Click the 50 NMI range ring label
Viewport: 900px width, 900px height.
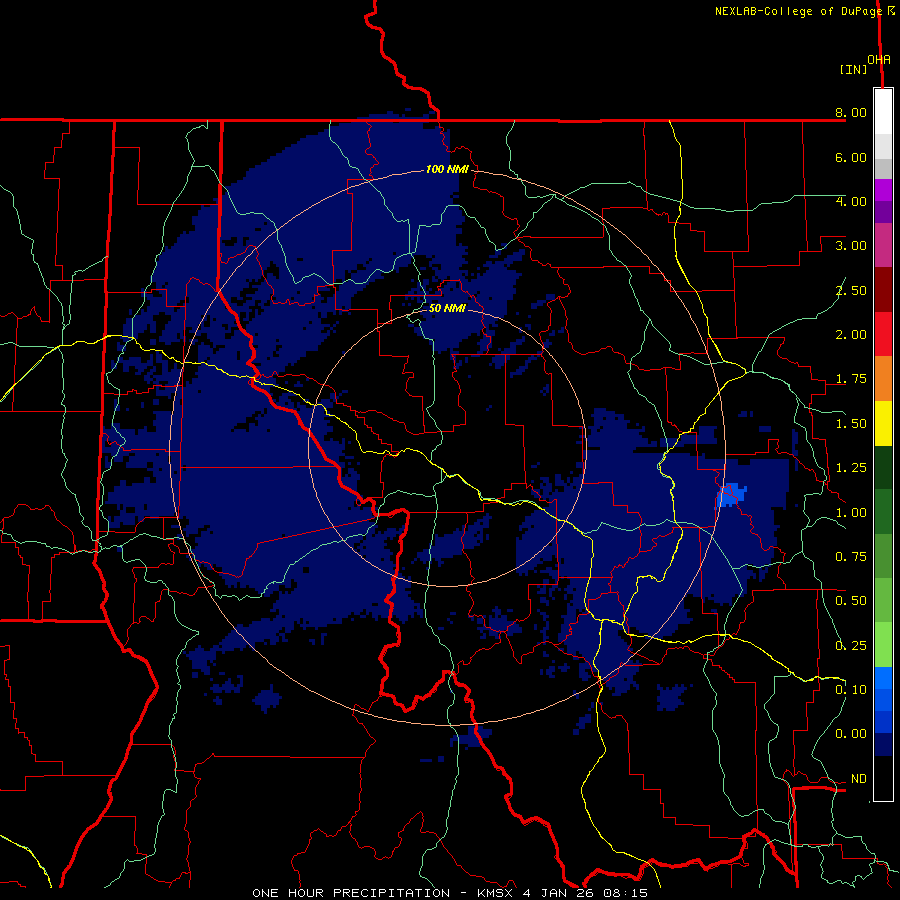coord(447,308)
